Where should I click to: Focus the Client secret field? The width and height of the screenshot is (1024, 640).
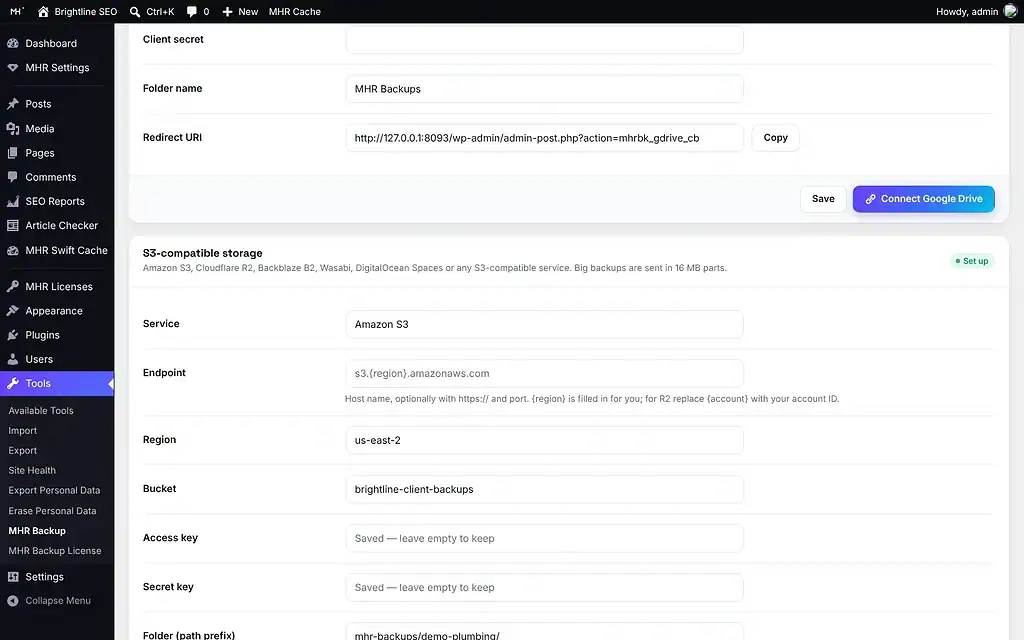click(544, 40)
